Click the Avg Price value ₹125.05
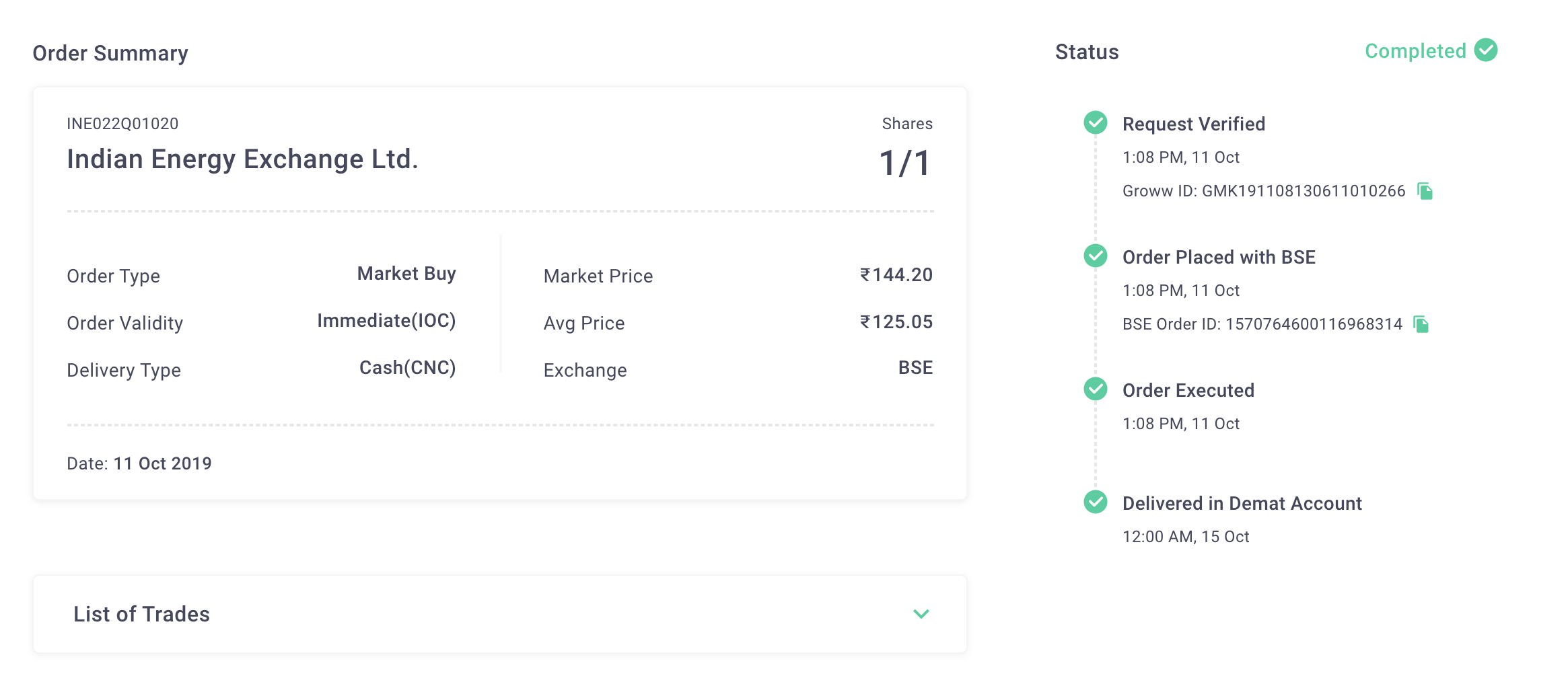 [896, 321]
